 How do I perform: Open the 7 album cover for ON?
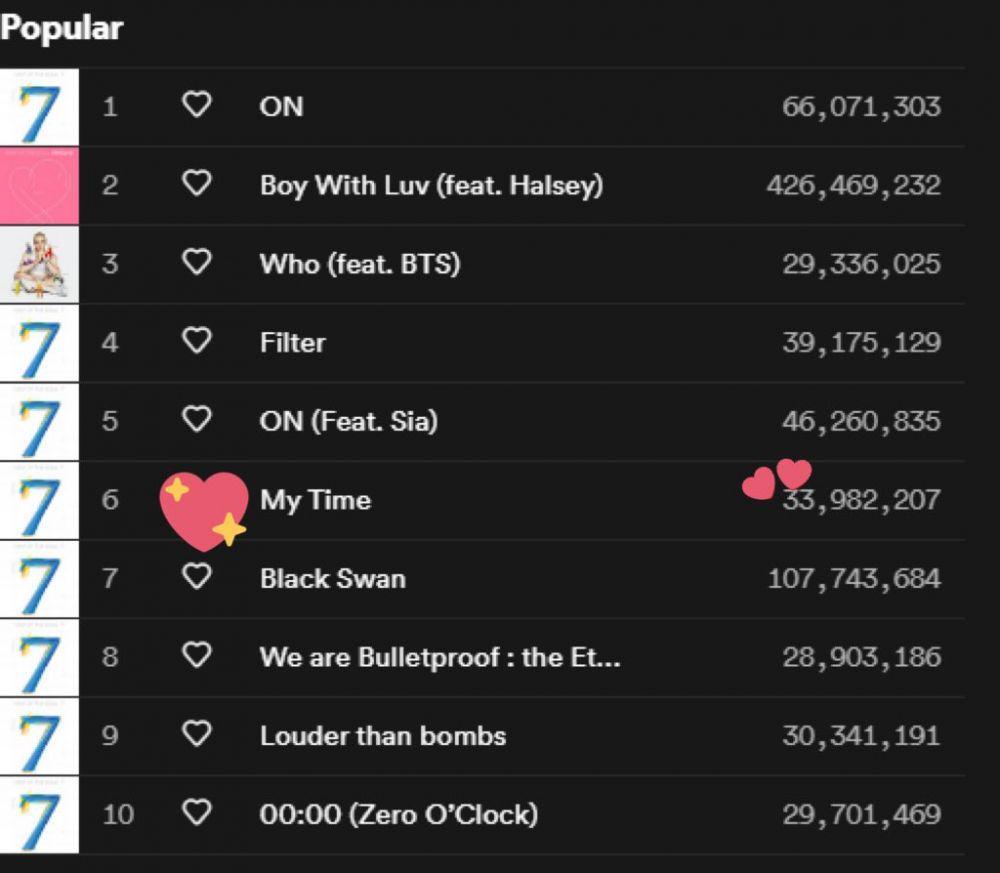[x=39, y=107]
